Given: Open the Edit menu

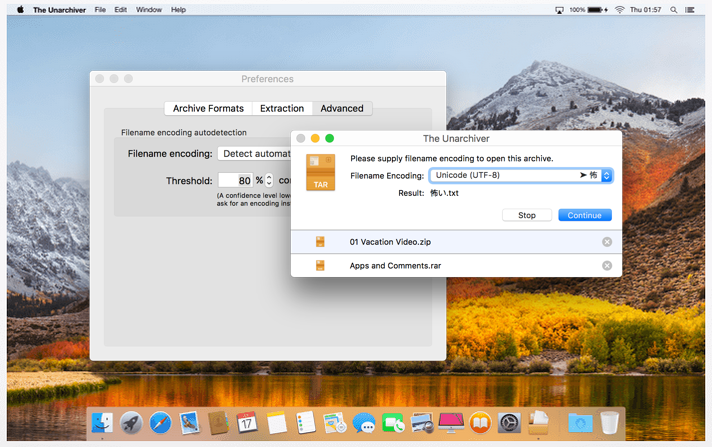Looking at the screenshot, I should click(120, 10).
